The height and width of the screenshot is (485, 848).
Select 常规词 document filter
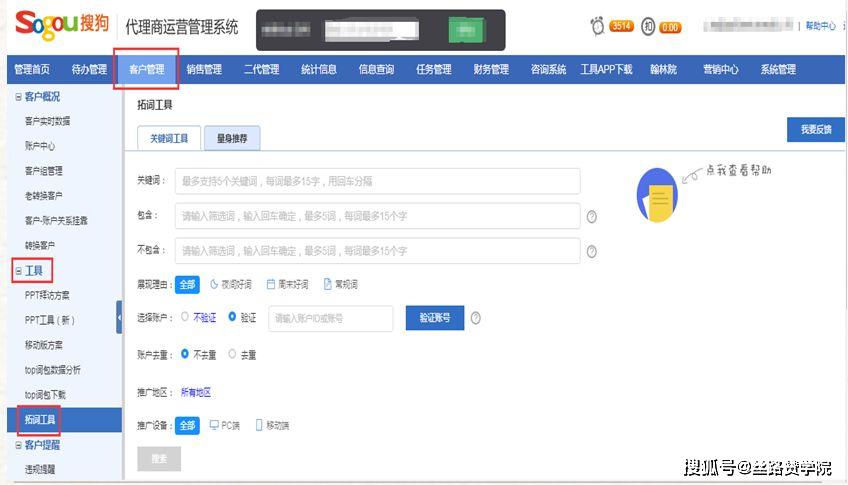[341, 284]
